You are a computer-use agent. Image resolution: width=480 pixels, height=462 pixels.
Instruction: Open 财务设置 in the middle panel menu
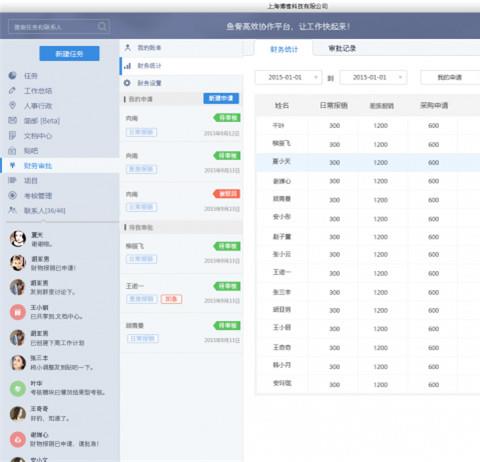181,83
